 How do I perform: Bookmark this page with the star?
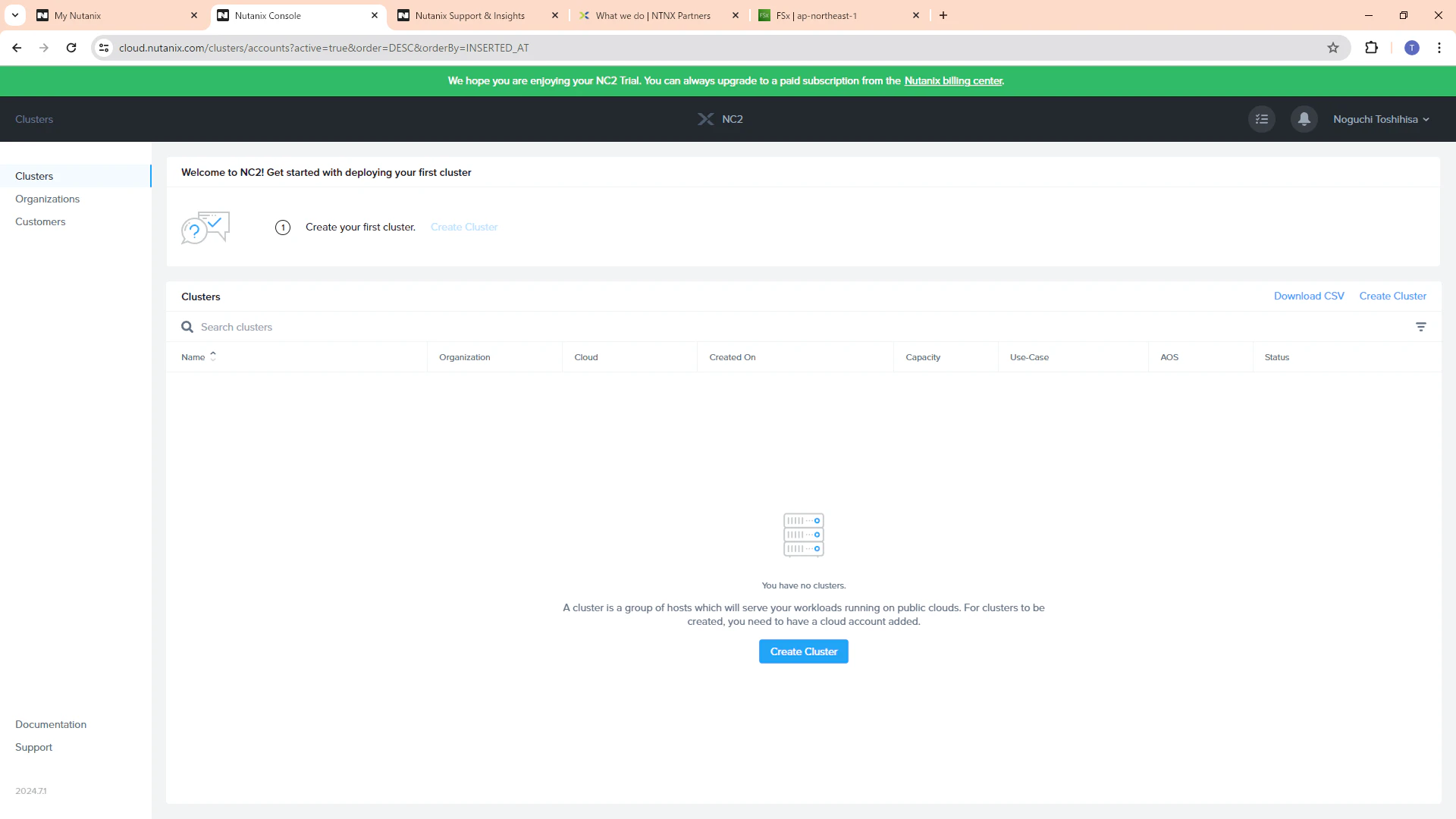(1333, 48)
